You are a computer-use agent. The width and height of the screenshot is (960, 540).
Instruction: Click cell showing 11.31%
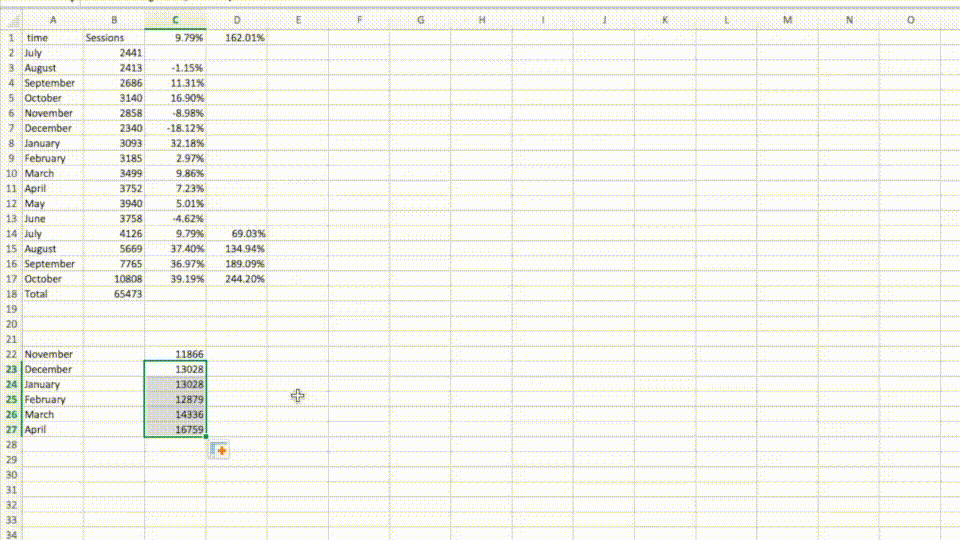point(175,83)
